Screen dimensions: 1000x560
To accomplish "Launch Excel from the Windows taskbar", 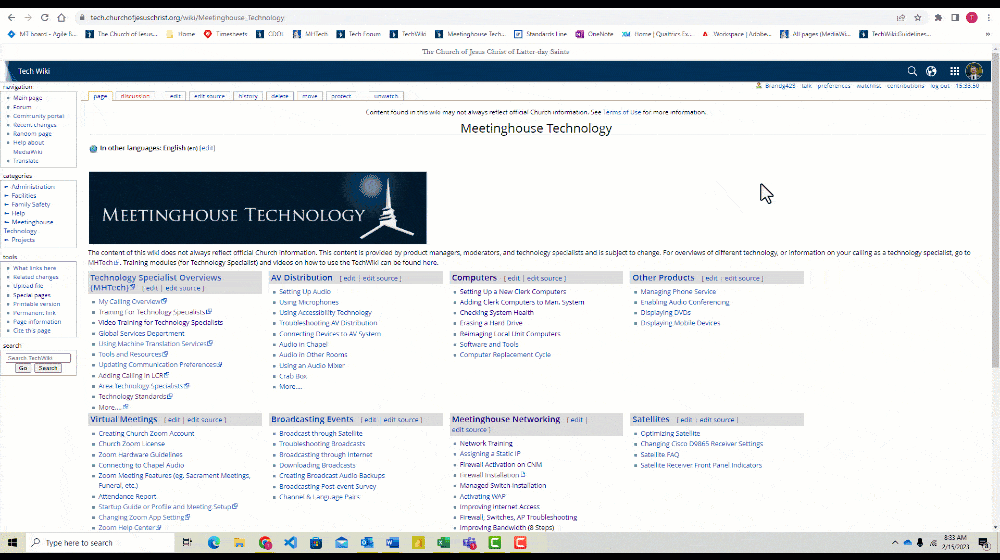I will coord(443,542).
